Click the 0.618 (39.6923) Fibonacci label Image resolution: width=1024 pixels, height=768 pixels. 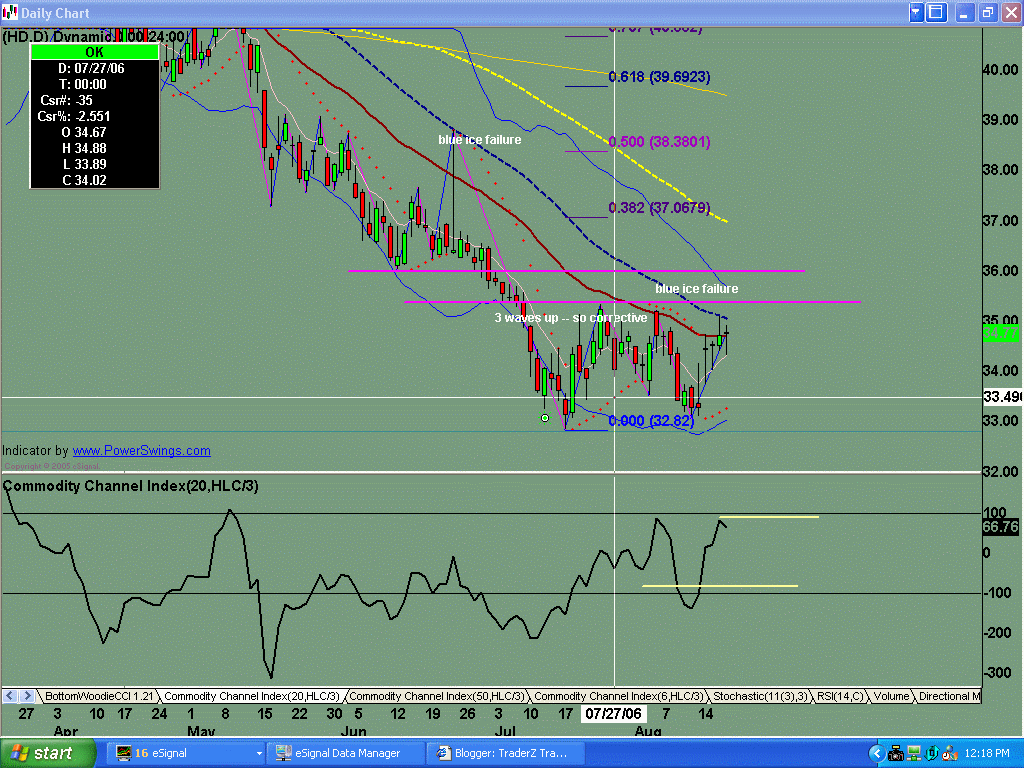tap(659, 77)
